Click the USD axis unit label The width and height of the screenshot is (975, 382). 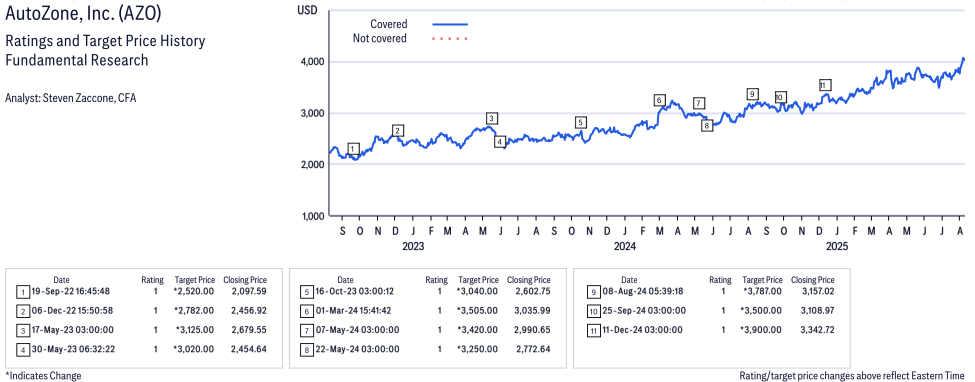tap(308, 9)
